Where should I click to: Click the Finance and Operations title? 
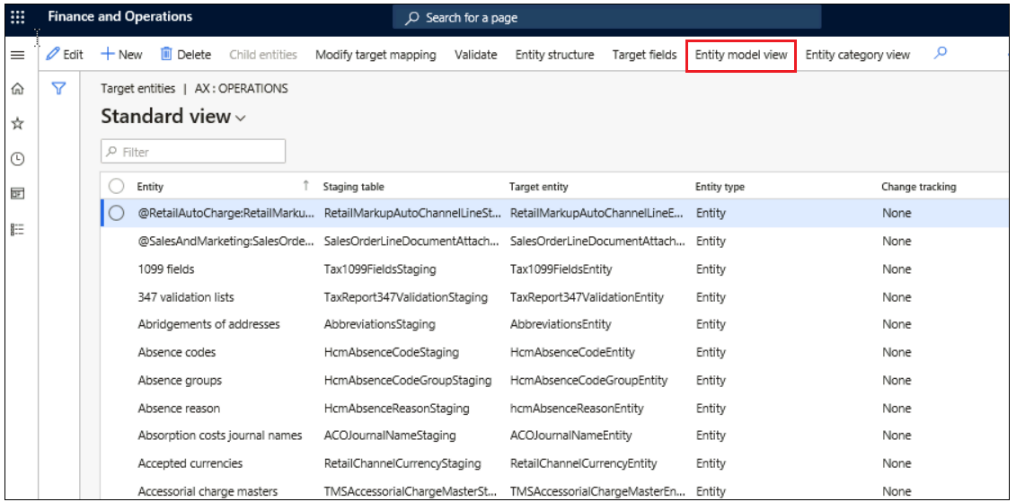click(x=120, y=17)
